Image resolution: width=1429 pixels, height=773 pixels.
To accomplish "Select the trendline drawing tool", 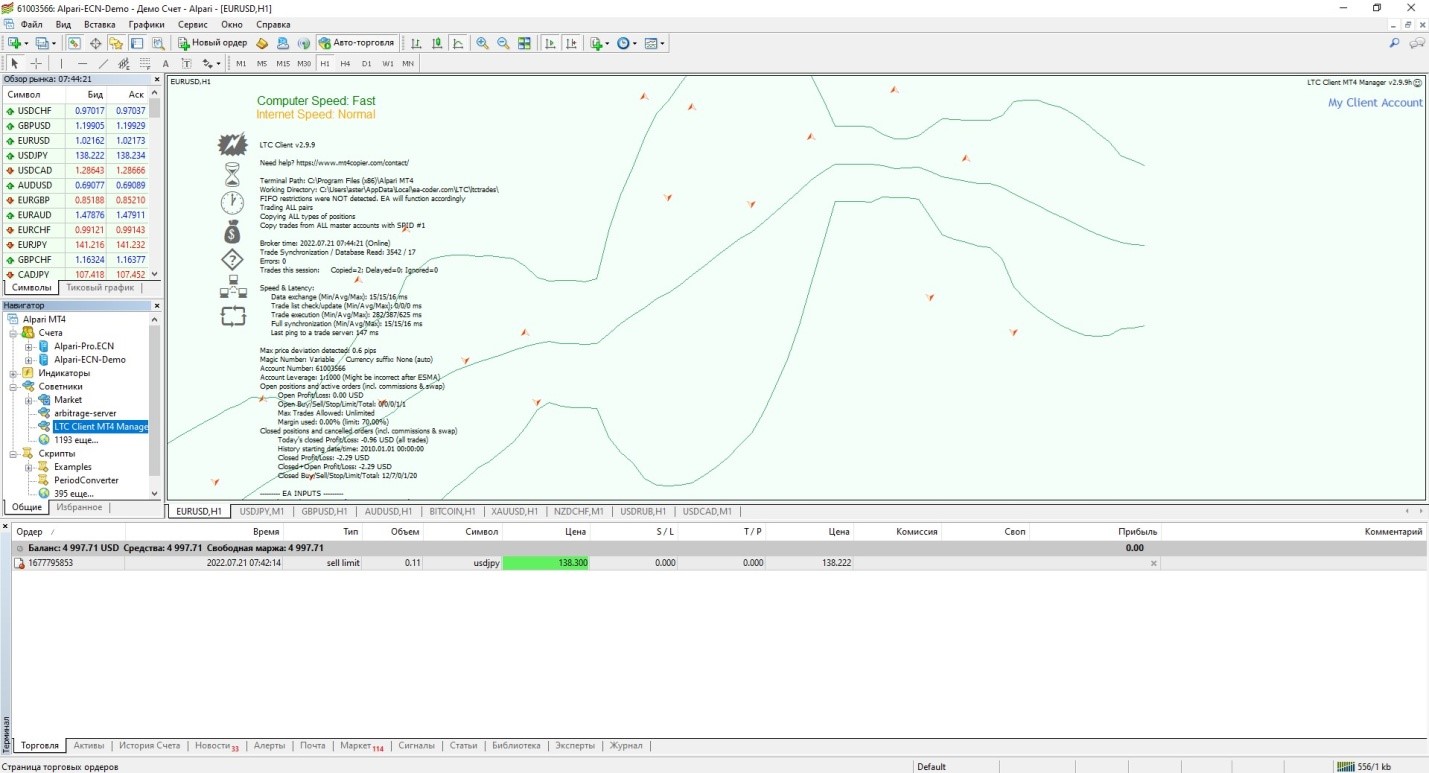I will pyautogui.click(x=103, y=63).
